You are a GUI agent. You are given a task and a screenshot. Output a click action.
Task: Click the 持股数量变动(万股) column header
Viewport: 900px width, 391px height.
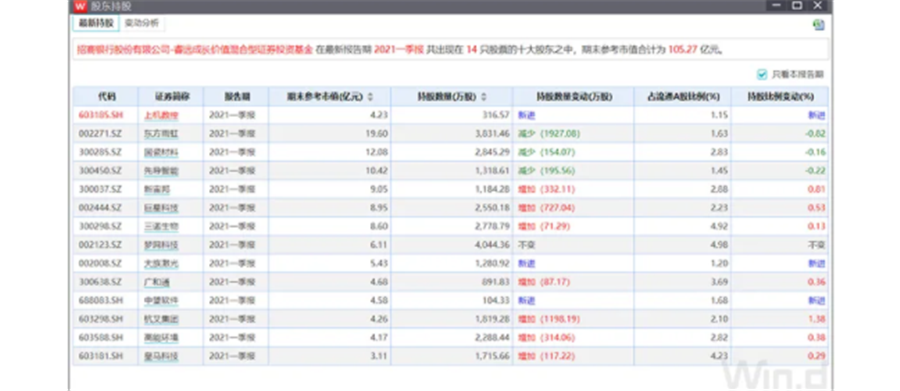click(574, 97)
